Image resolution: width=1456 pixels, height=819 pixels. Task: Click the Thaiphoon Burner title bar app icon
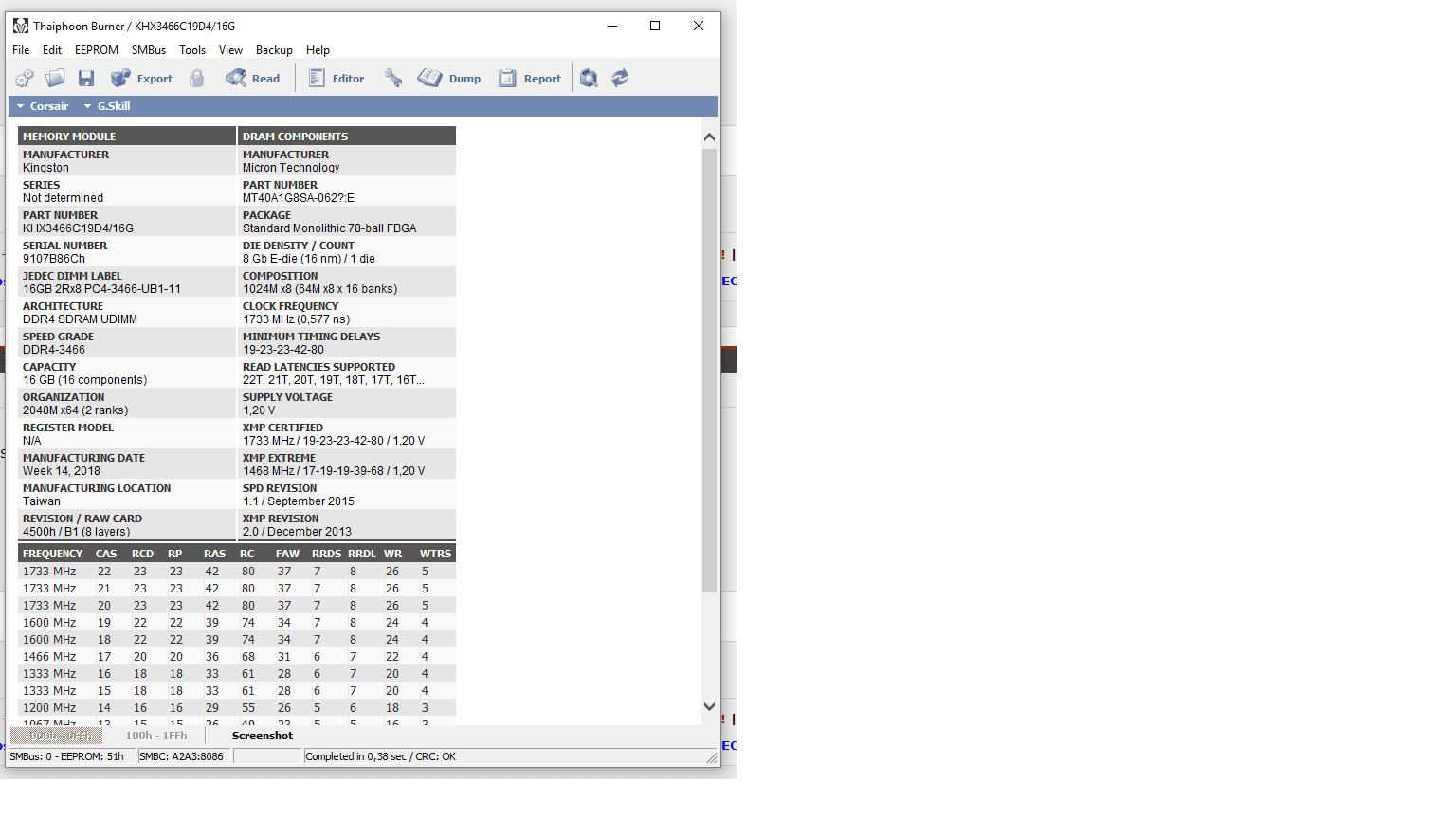tap(20, 26)
